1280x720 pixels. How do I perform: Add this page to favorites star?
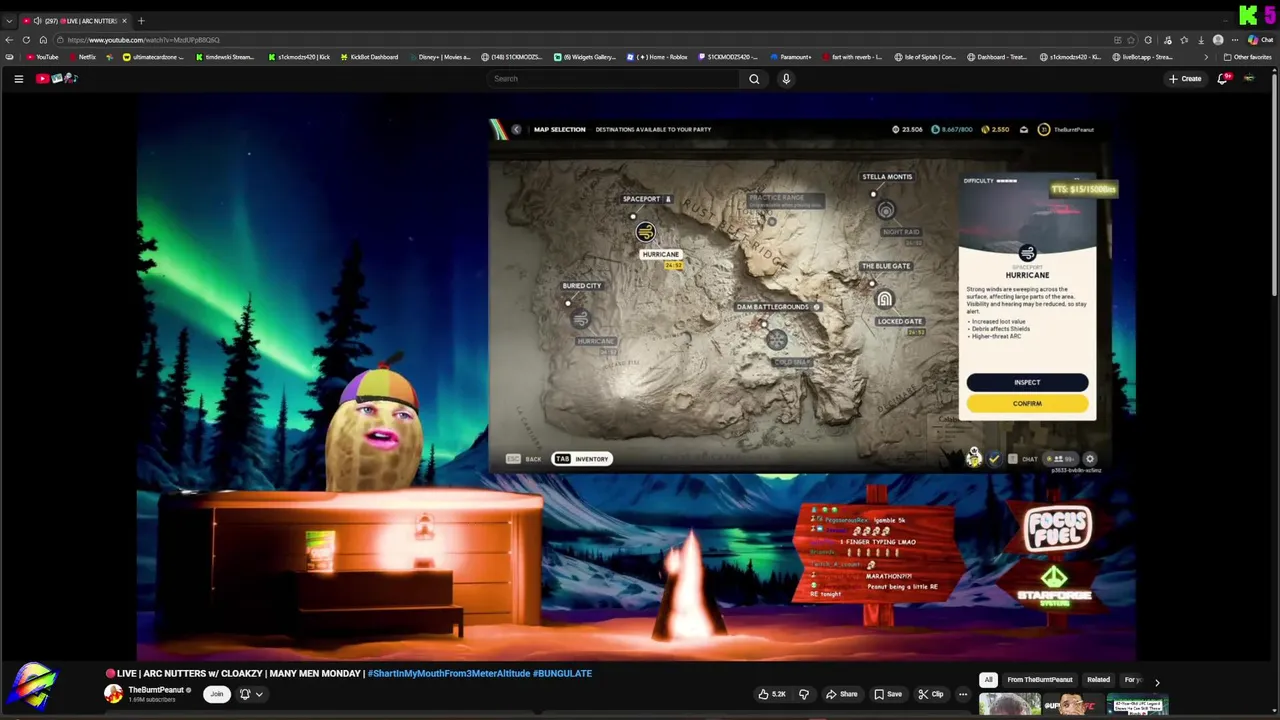click(1131, 40)
